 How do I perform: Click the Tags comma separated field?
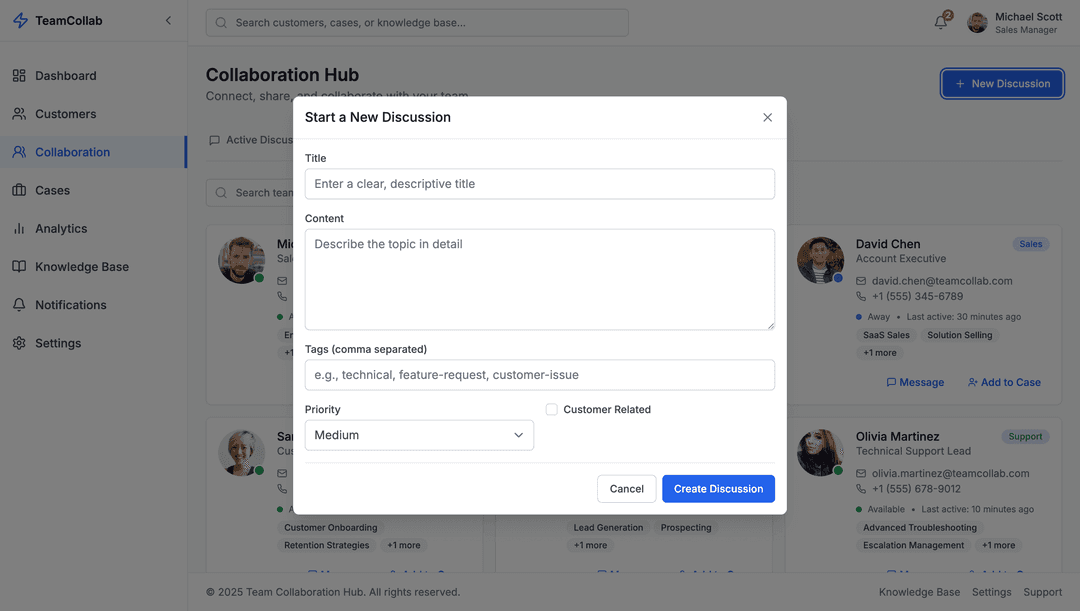(x=539, y=375)
